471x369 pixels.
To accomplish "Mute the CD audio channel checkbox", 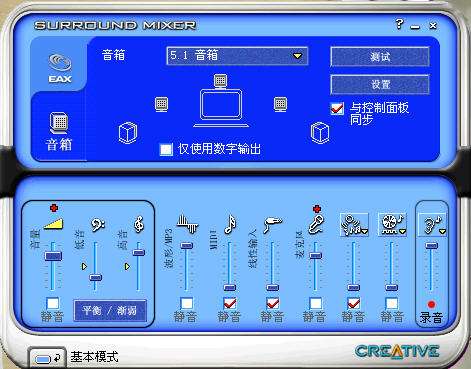I will (x=392, y=304).
